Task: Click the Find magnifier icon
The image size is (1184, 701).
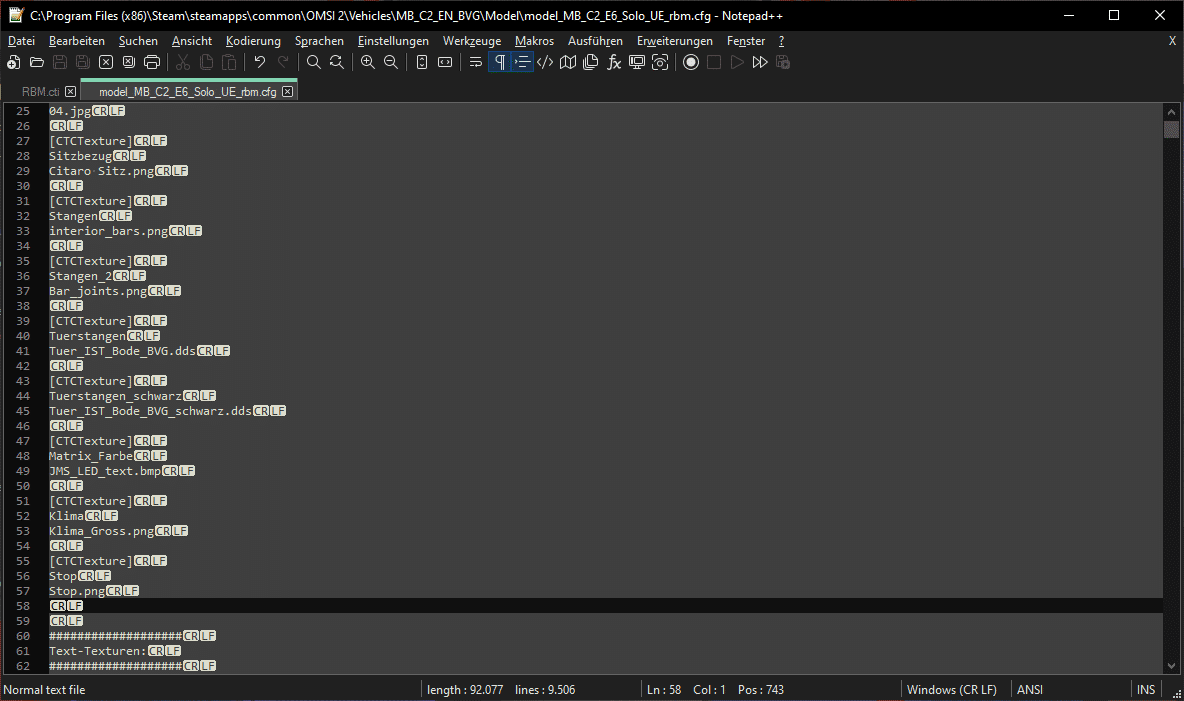Action: tap(314, 63)
